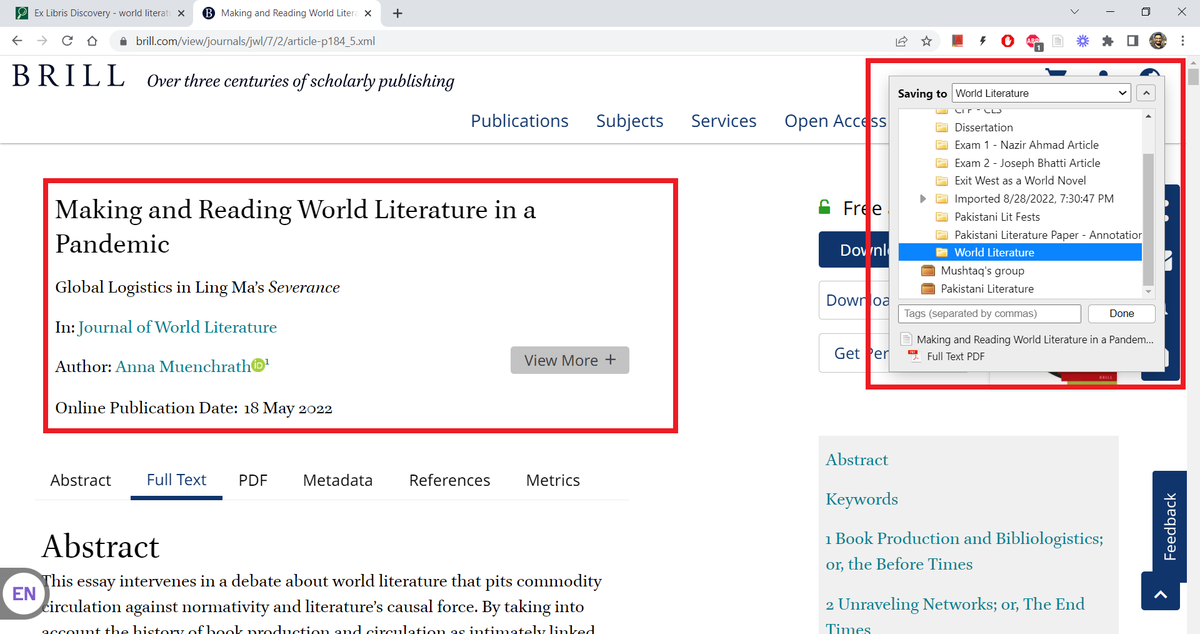This screenshot has height=634, width=1200.
Task: Toggle the browser side panel
Action: [1133, 41]
